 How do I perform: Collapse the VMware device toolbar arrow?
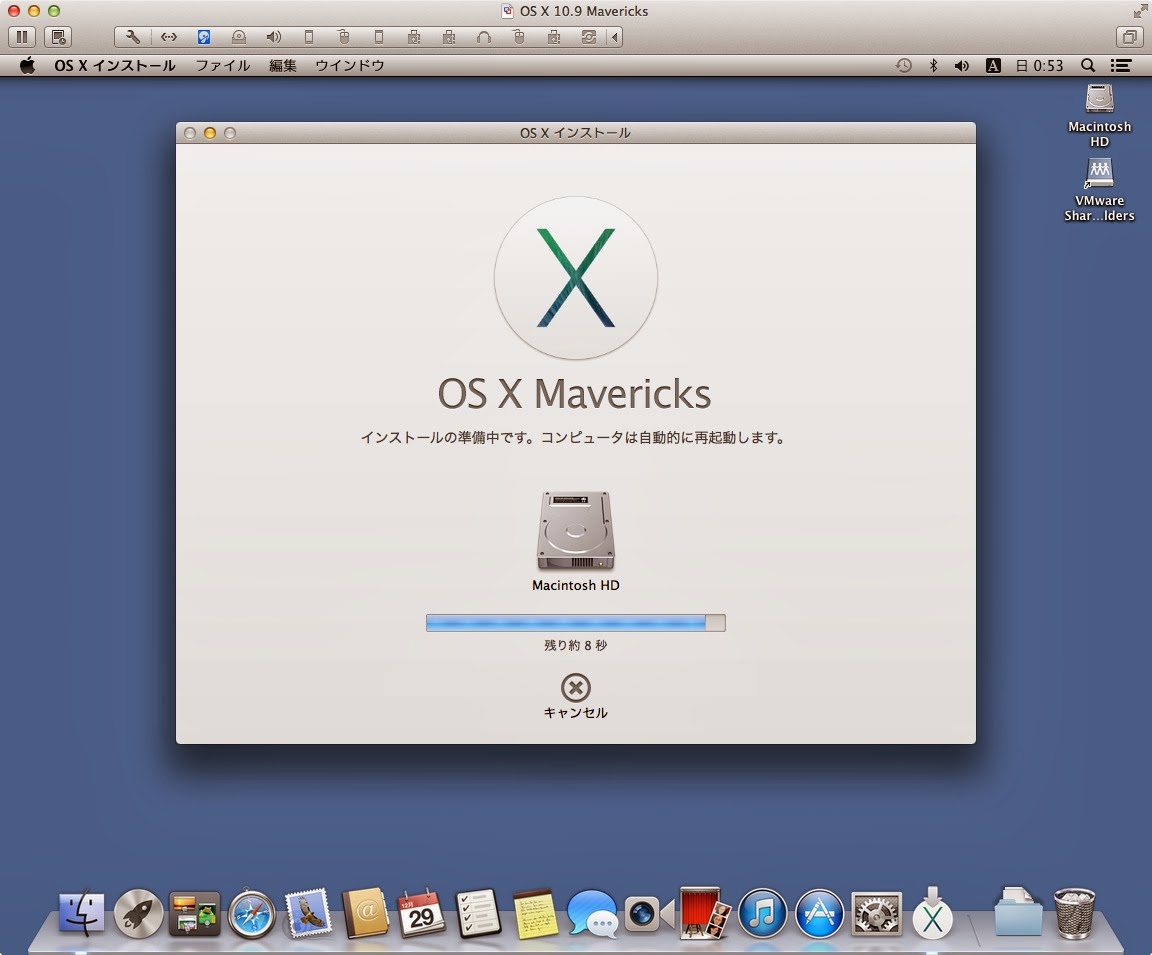pos(615,37)
